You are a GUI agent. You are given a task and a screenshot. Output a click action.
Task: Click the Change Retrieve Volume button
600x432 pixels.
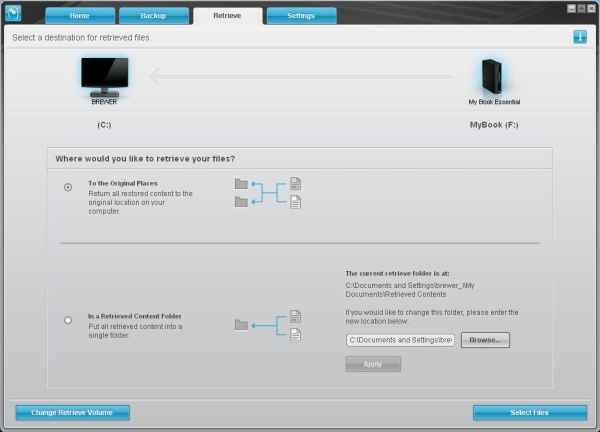(x=72, y=412)
